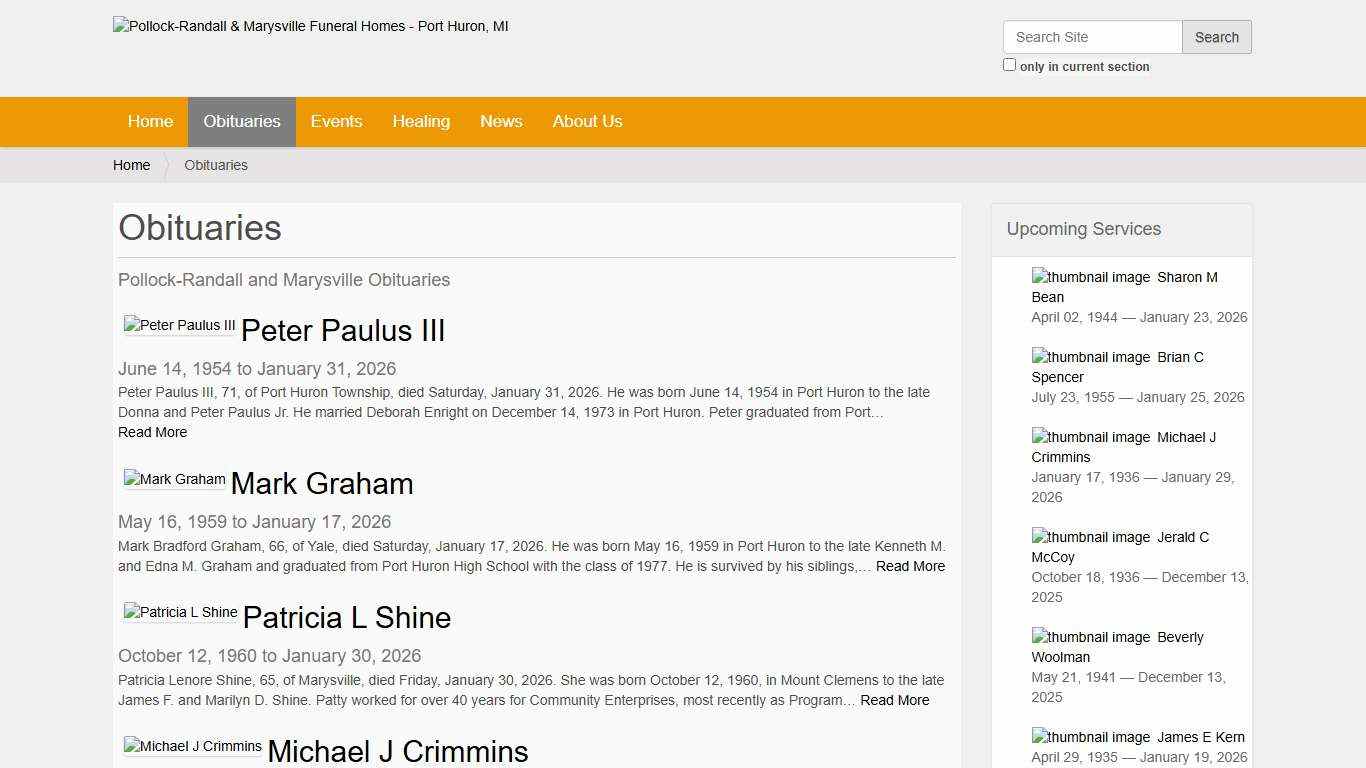Image resolution: width=1366 pixels, height=768 pixels.
Task: Select Michael J Crimmins photo in main list
Action: tap(192, 746)
